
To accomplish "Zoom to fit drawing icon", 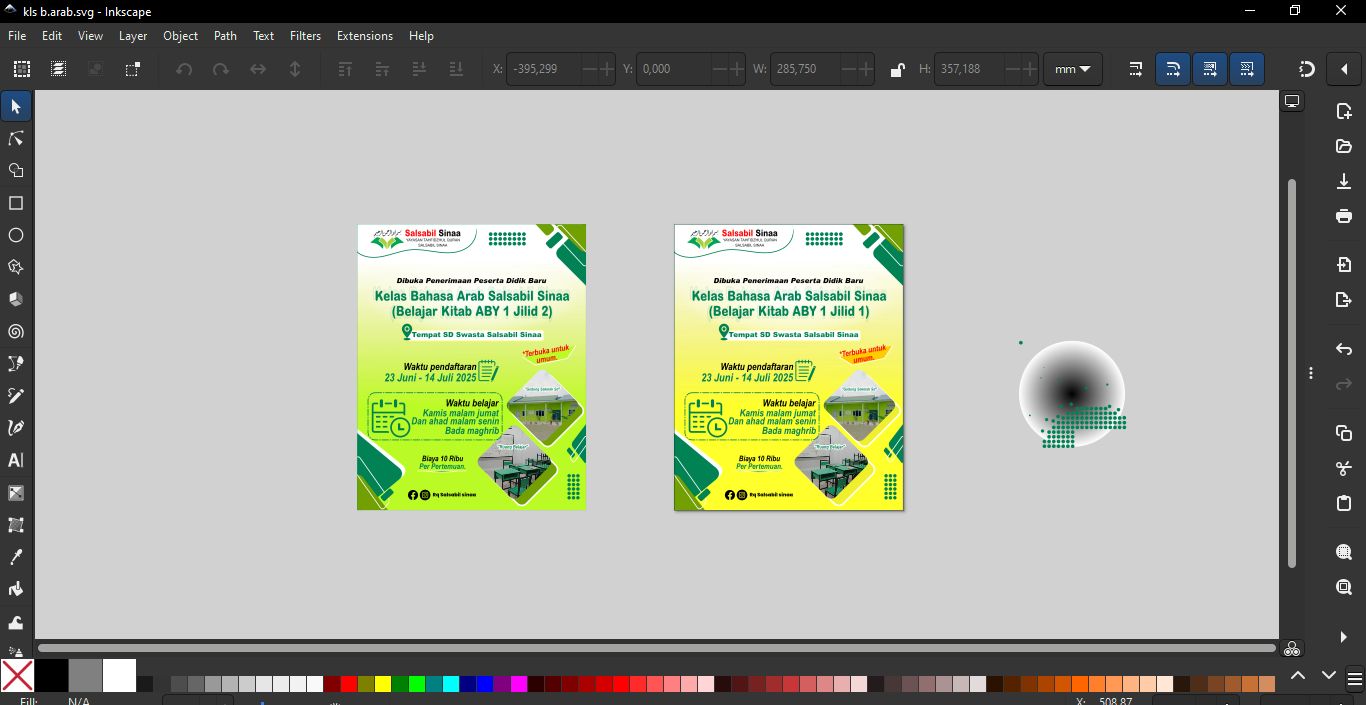I will [1344, 587].
